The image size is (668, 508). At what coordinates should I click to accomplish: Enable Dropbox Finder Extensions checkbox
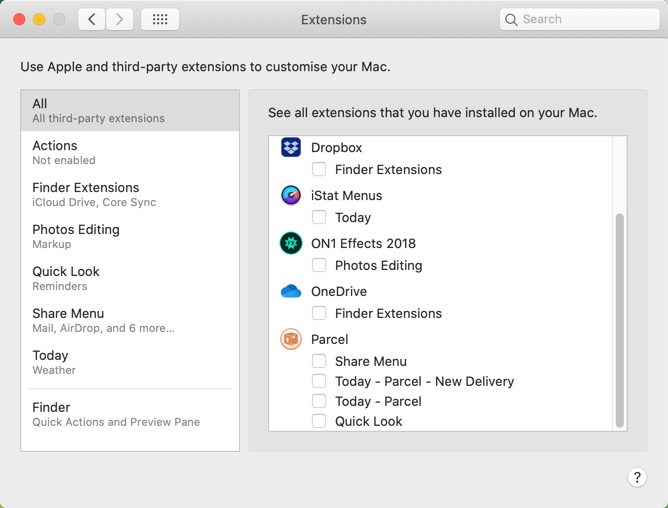point(319,169)
